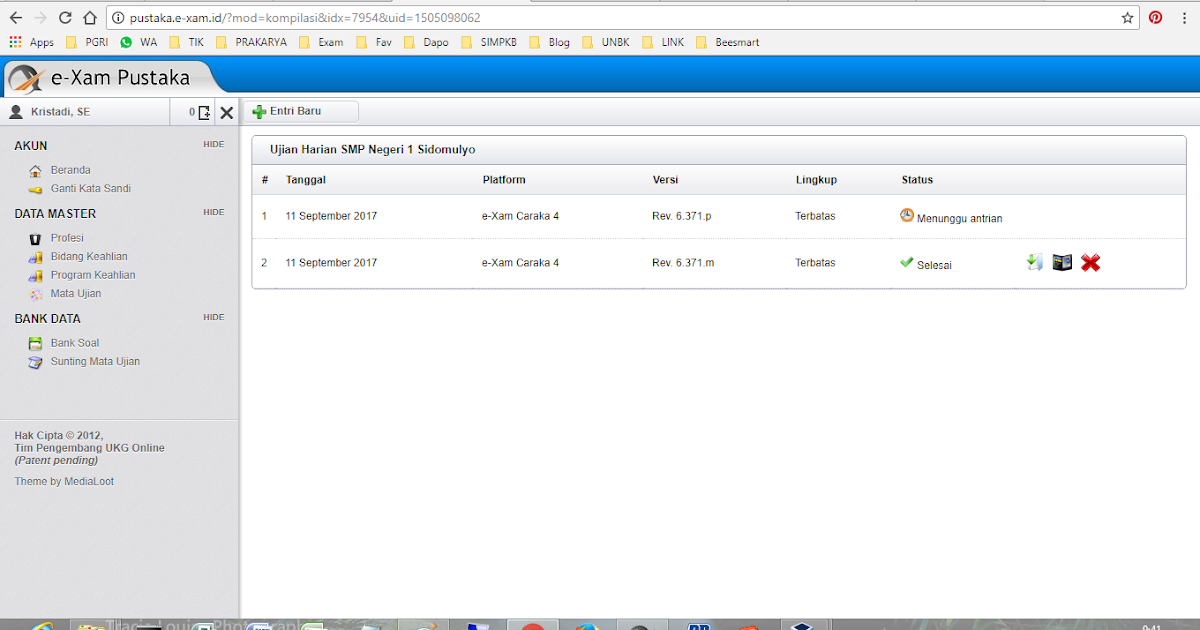The width and height of the screenshot is (1200, 630).
Task: Reload the e-Xam Pustaka page
Action: coord(65,18)
